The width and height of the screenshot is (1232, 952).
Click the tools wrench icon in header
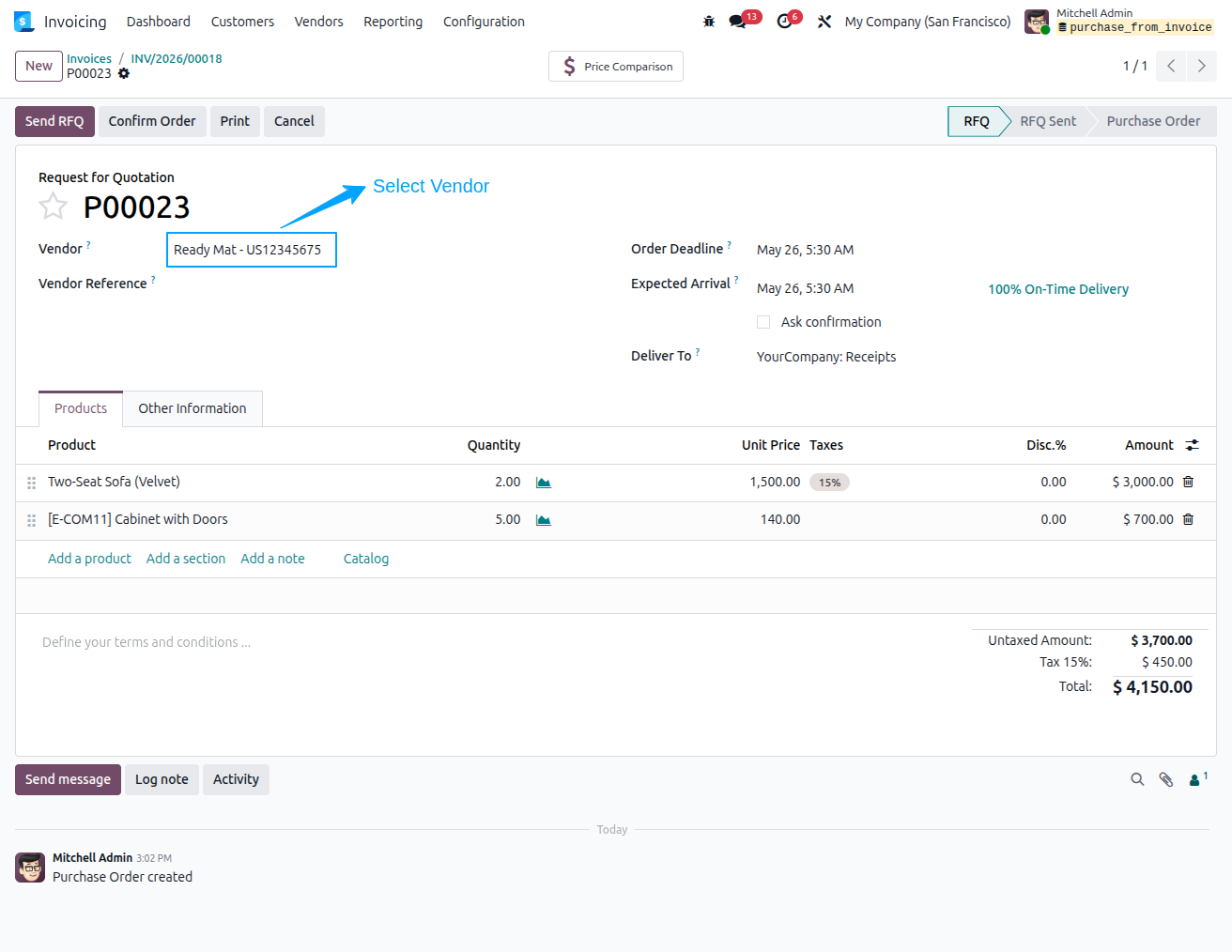click(x=824, y=22)
